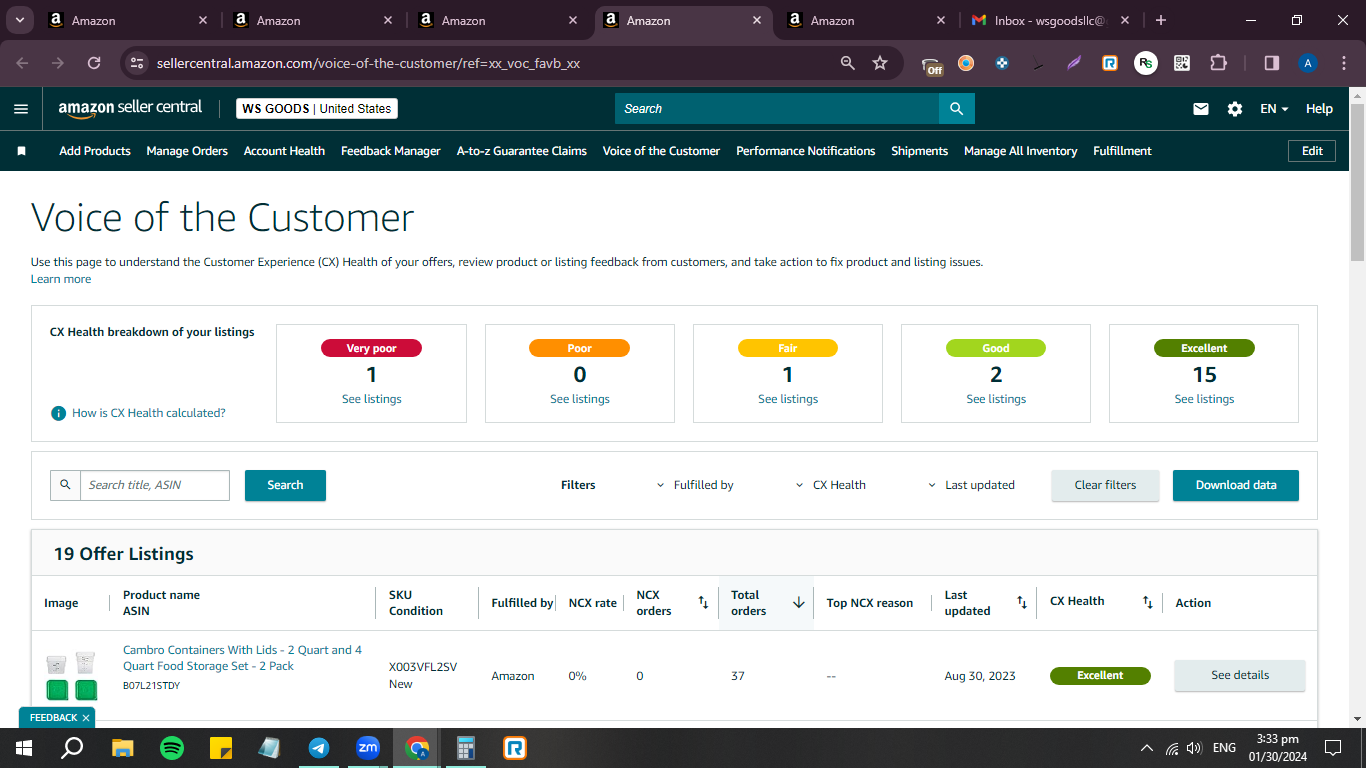
Task: Open Performance Notifications
Action: [x=806, y=151]
